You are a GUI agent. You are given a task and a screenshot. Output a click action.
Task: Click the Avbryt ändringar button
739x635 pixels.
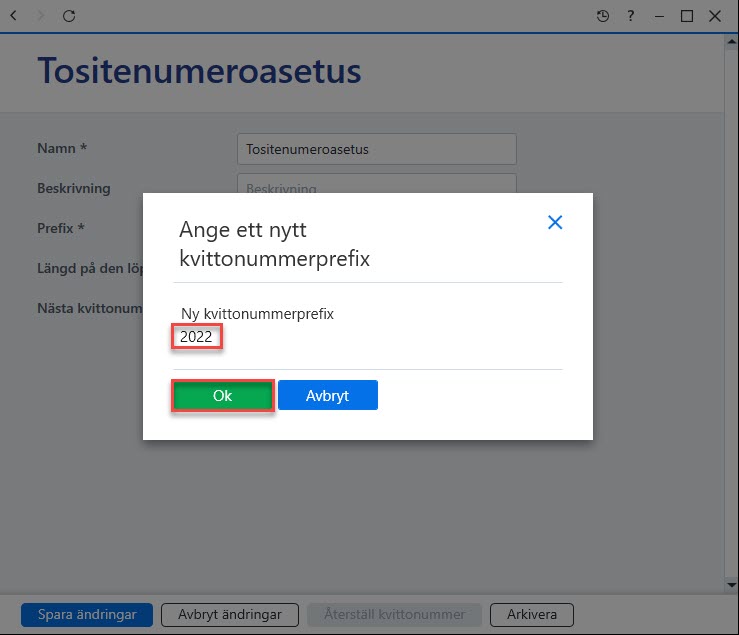tap(230, 615)
